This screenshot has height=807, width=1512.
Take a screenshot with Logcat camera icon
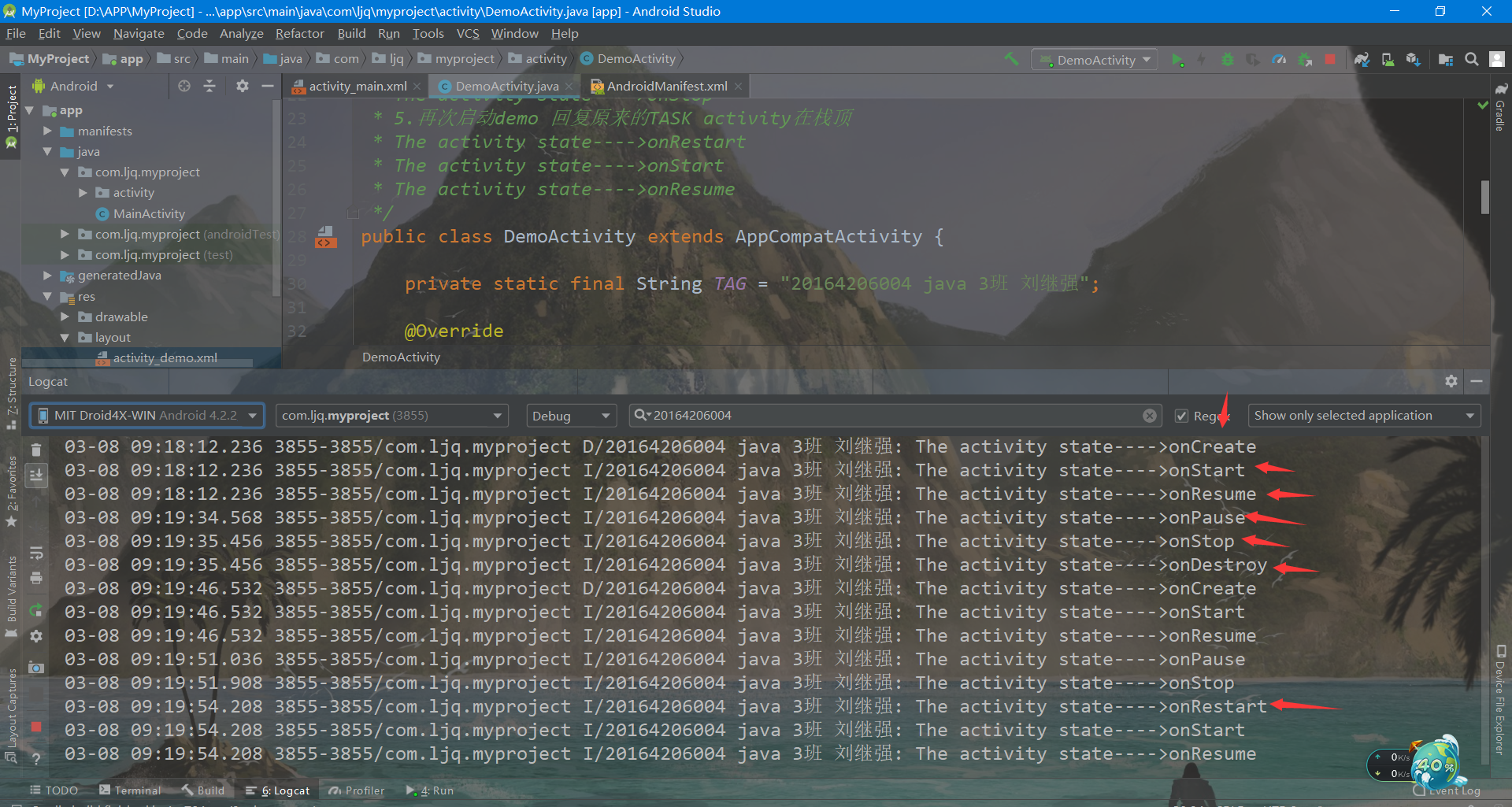pos(35,668)
